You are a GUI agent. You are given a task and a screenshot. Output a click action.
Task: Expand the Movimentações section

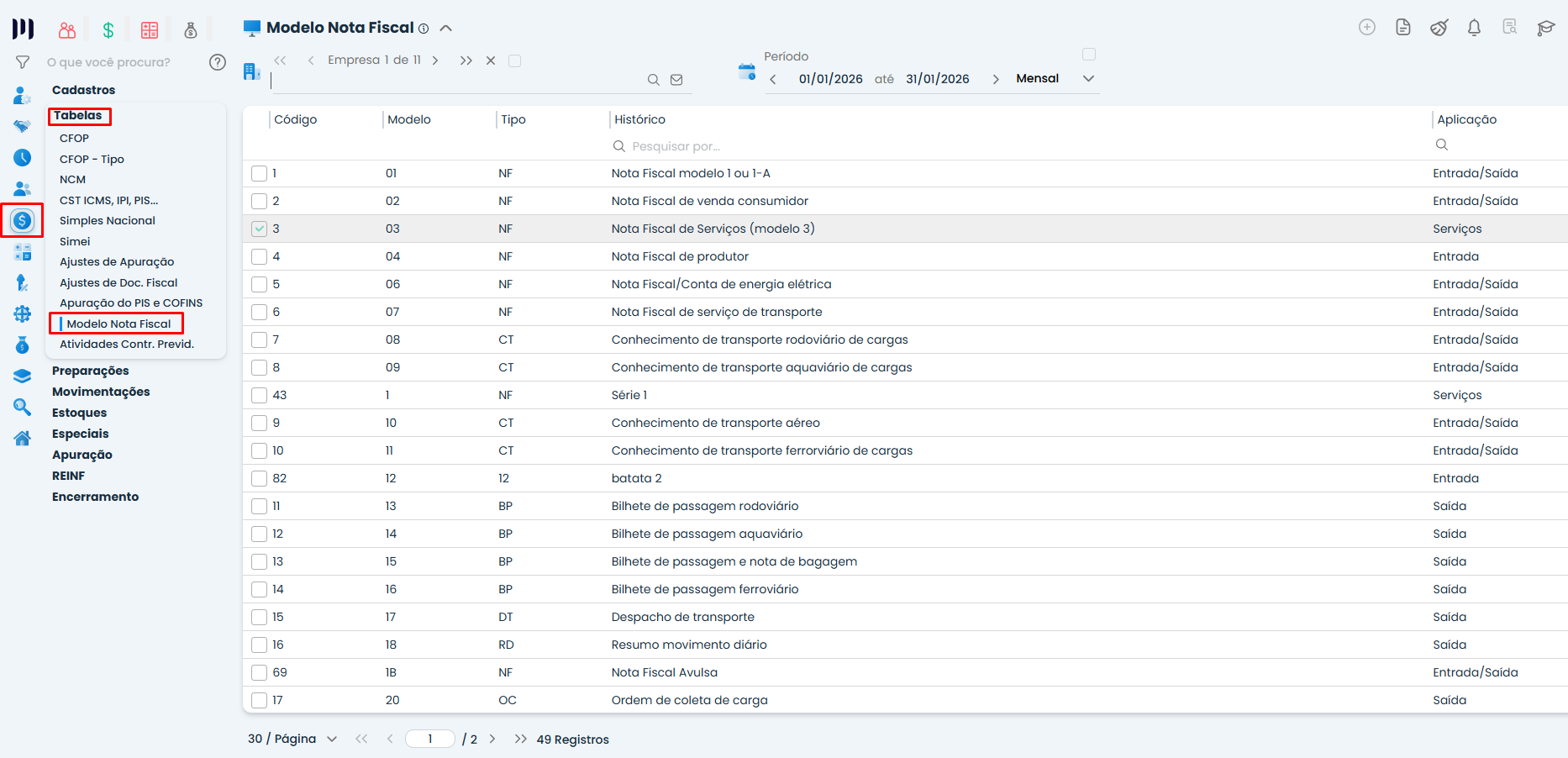(101, 392)
